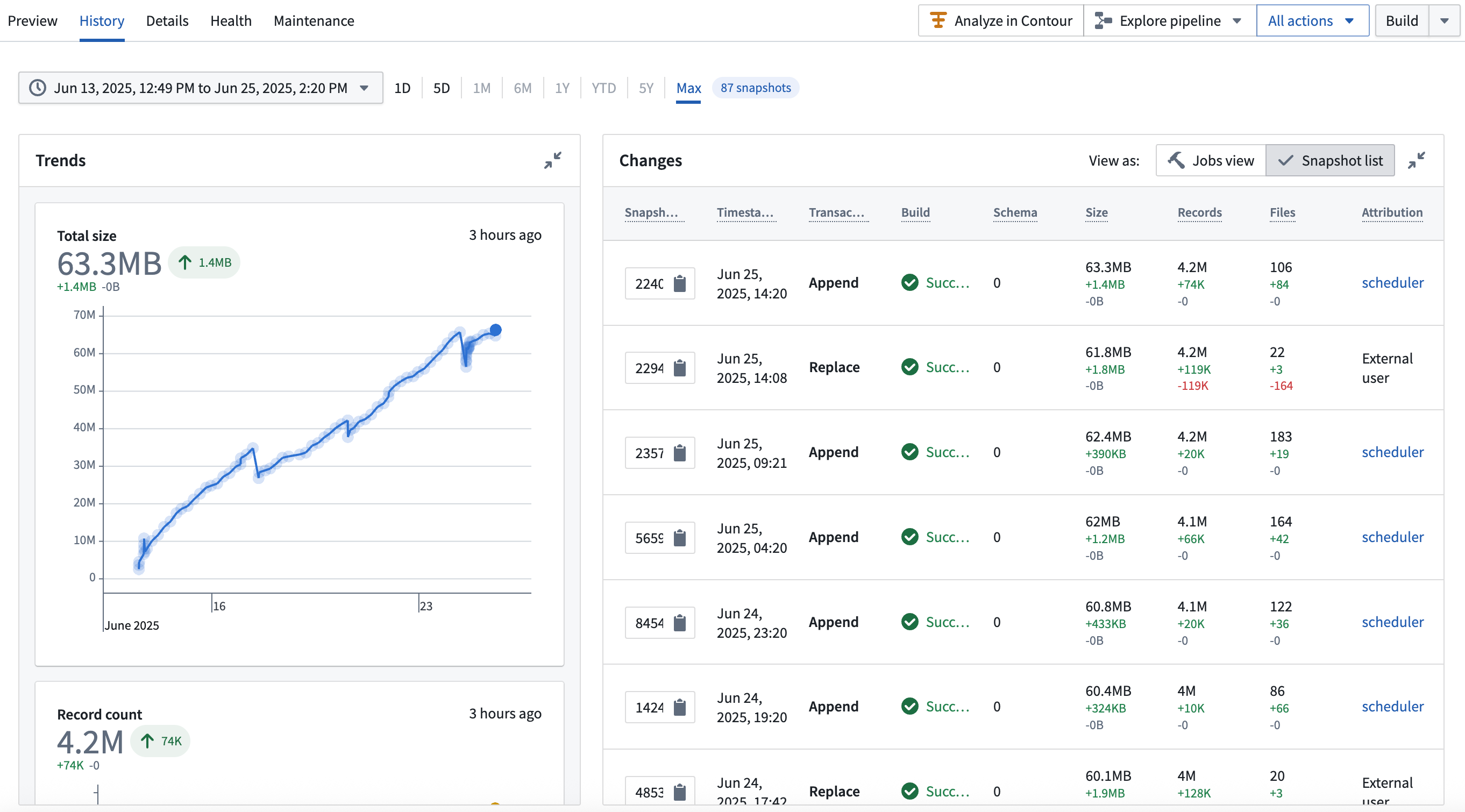Screen dimensions: 1465x812
Task: Open scheduler link for Jun 25 09:21 snapshot
Action: tap(1392, 452)
